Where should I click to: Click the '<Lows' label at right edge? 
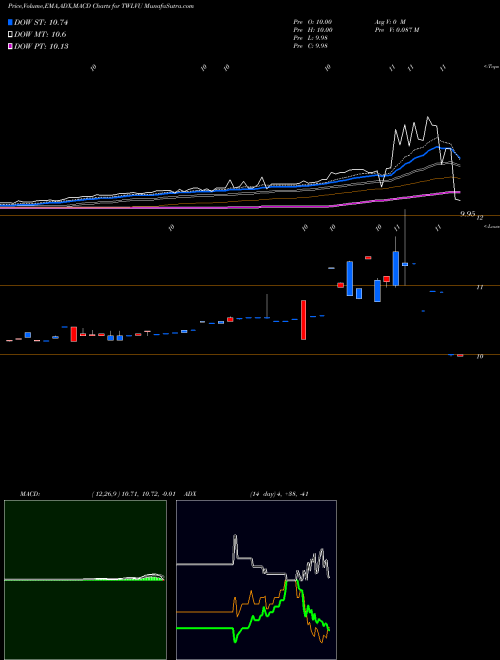click(x=491, y=226)
